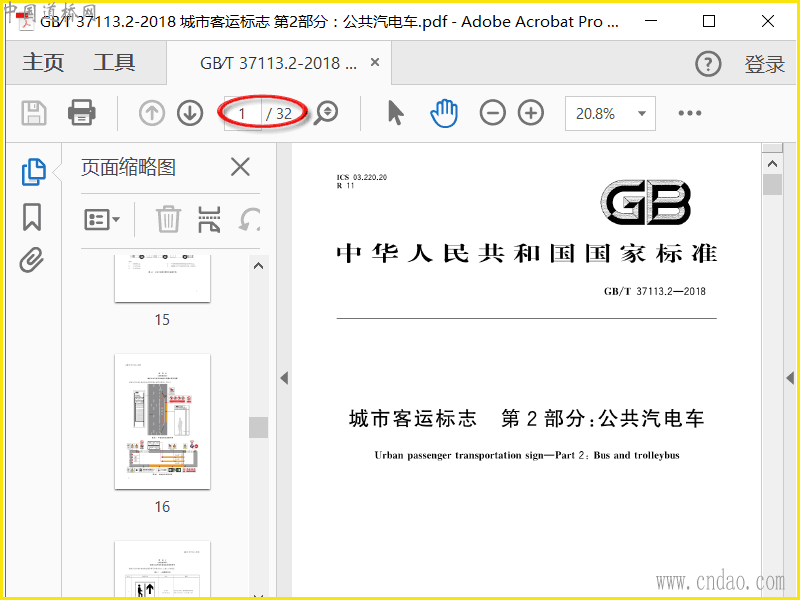Click the insert/extract pages scissors icon
The image size is (800, 600).
click(209, 220)
